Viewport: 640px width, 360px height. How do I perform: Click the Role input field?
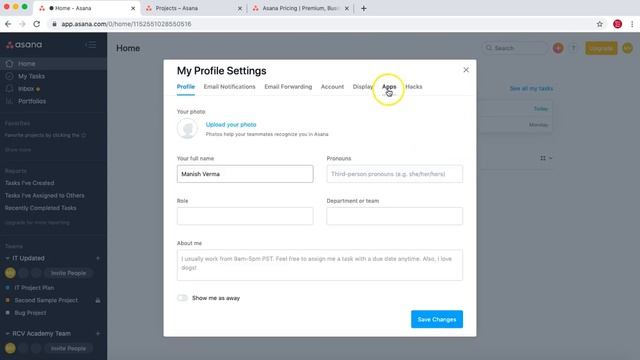pos(245,216)
